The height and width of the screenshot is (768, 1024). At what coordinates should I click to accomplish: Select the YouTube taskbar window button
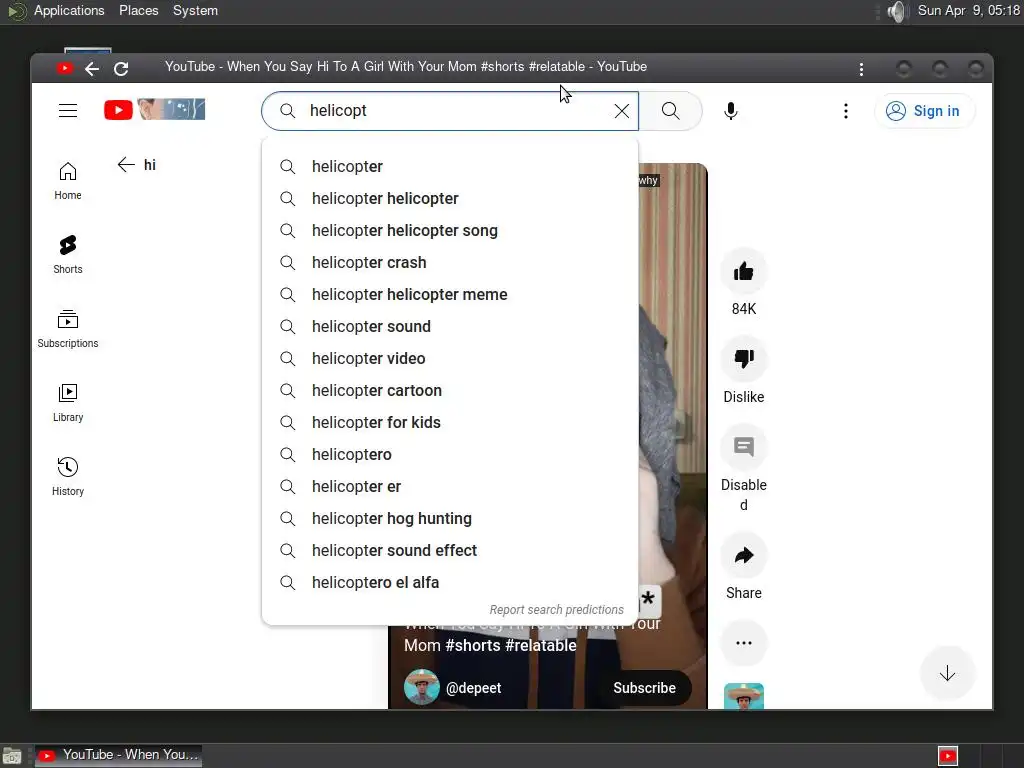(118, 755)
